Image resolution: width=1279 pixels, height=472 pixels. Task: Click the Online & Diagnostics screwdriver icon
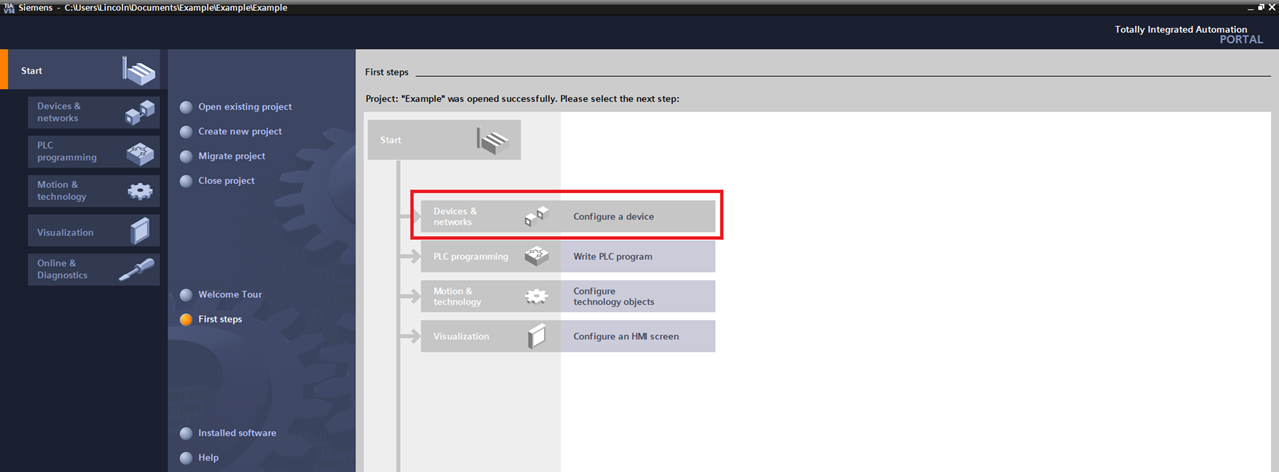coord(137,269)
